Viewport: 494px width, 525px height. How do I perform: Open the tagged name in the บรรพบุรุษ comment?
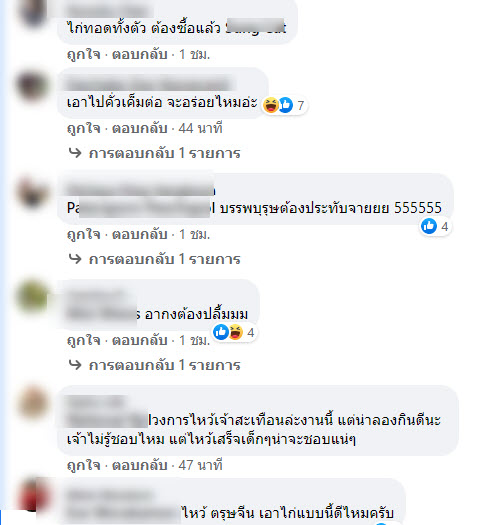[141, 208]
